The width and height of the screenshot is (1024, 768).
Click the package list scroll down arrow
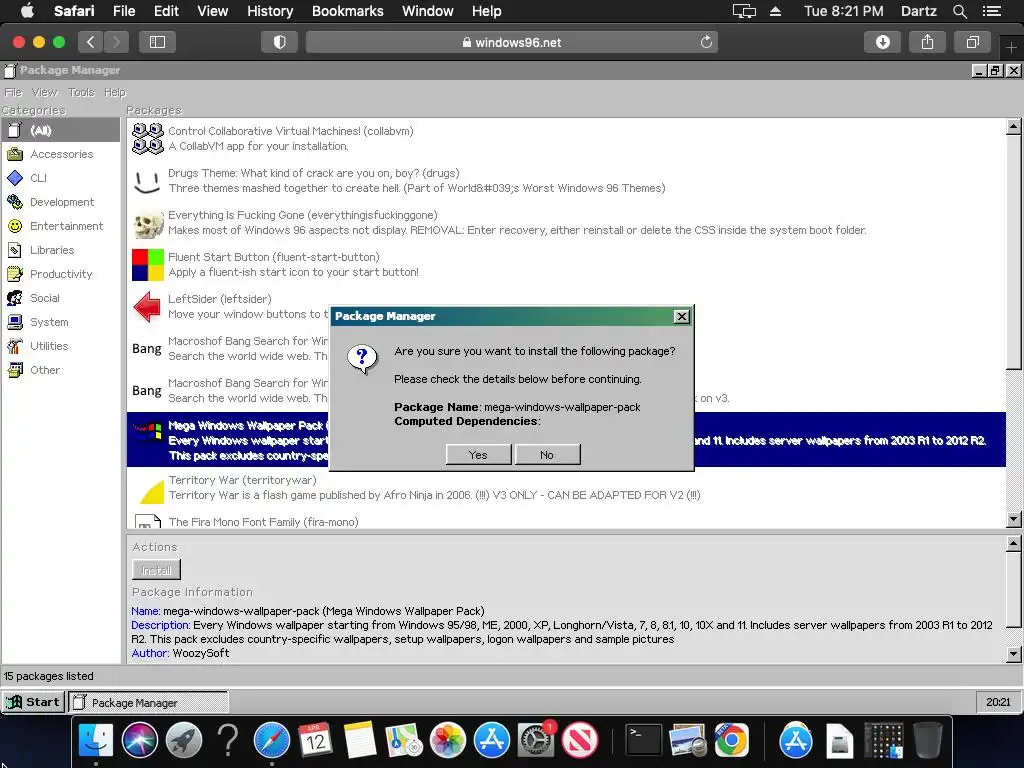[1014, 520]
